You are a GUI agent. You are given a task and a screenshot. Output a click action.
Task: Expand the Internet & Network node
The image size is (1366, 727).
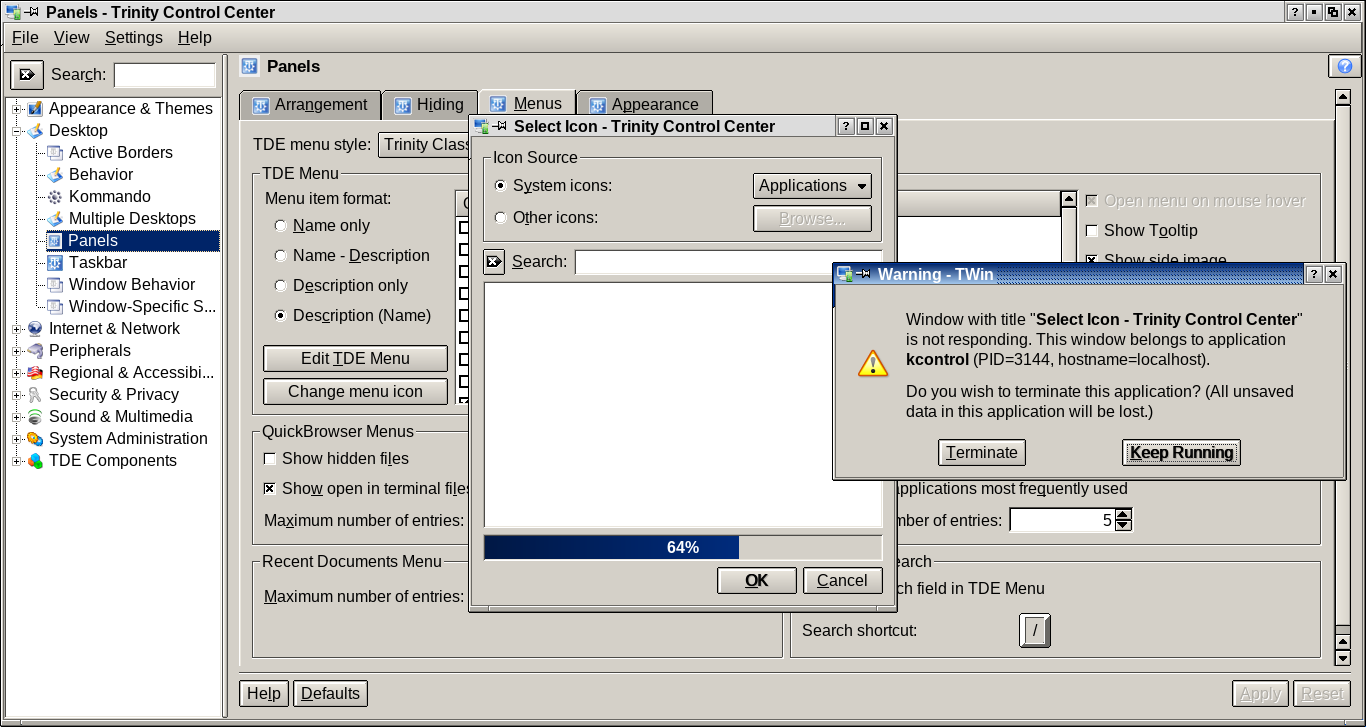[x=16, y=328]
